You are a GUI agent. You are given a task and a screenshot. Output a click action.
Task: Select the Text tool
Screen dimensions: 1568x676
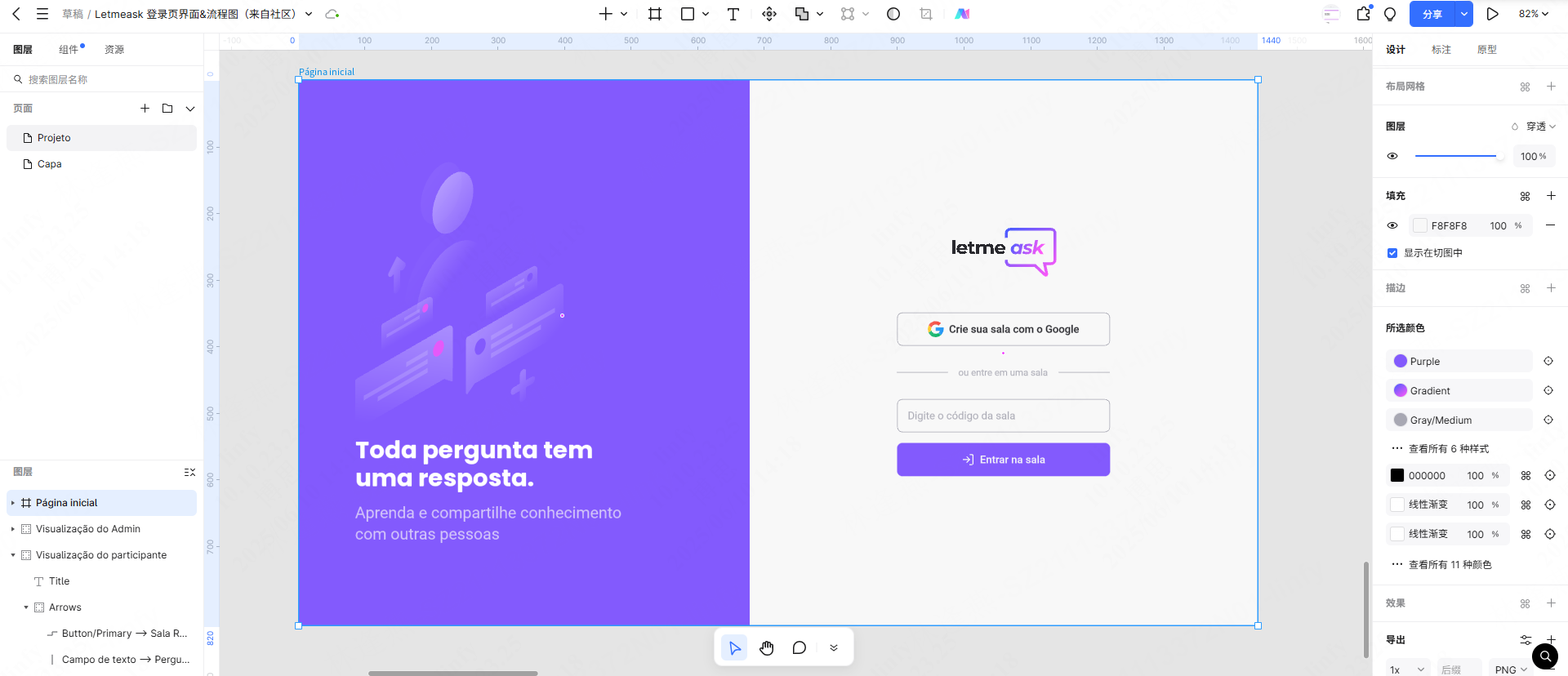[733, 14]
